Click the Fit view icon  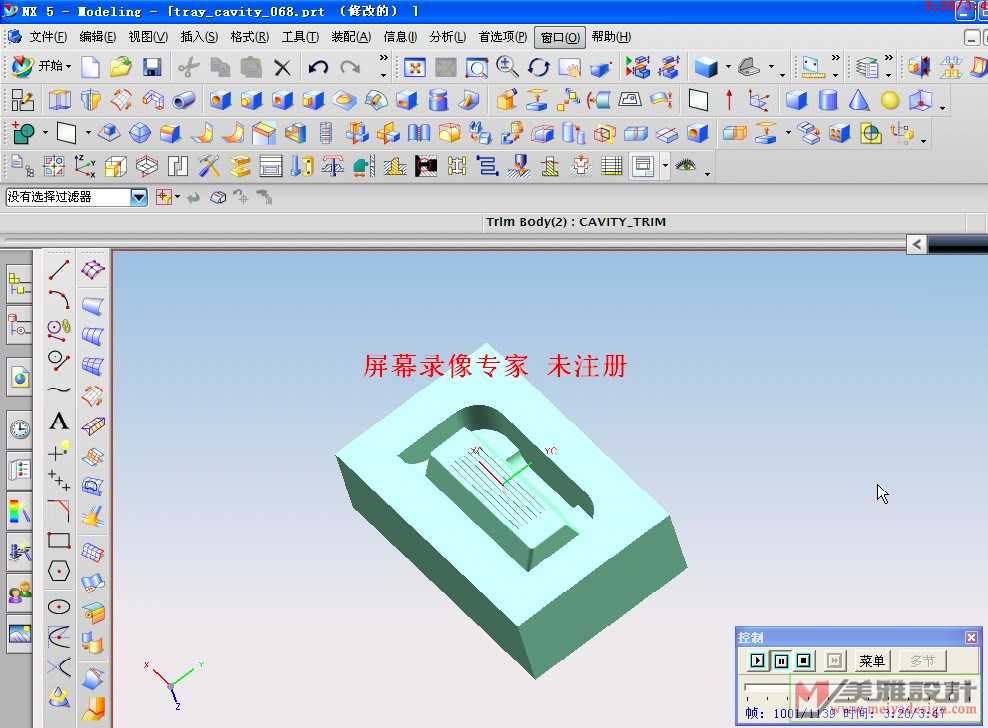pyautogui.click(x=415, y=67)
